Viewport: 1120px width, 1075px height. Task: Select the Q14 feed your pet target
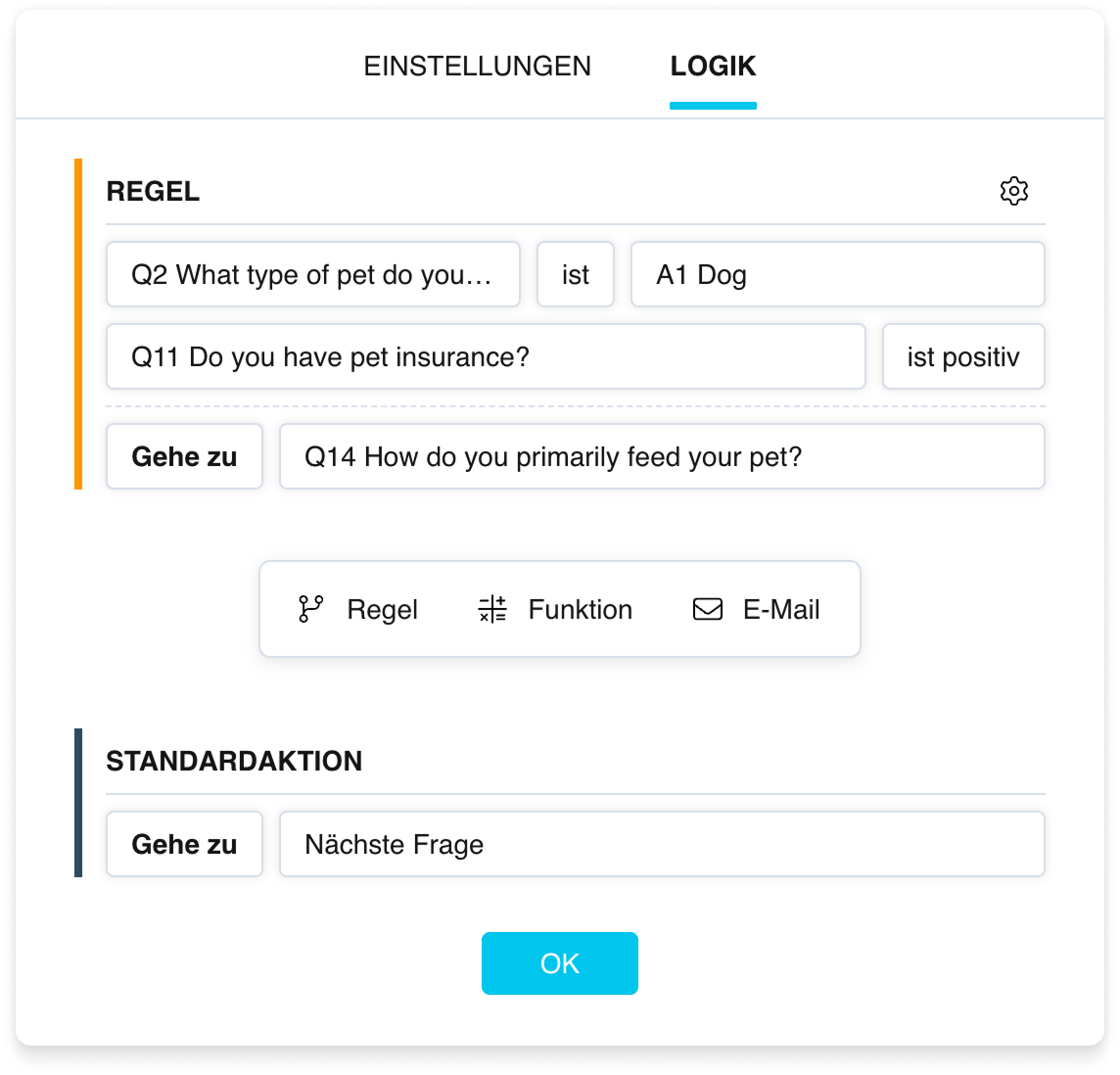click(x=662, y=456)
